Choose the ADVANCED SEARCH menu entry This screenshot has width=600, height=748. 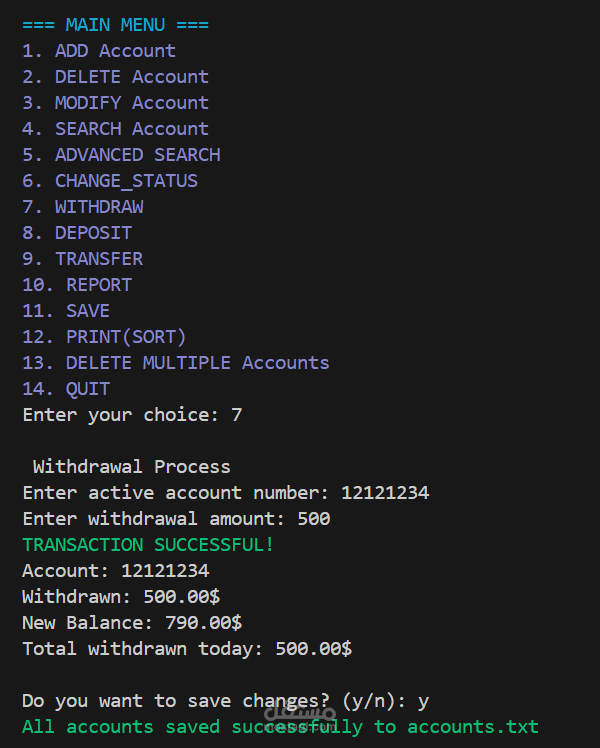pyautogui.click(x=121, y=155)
